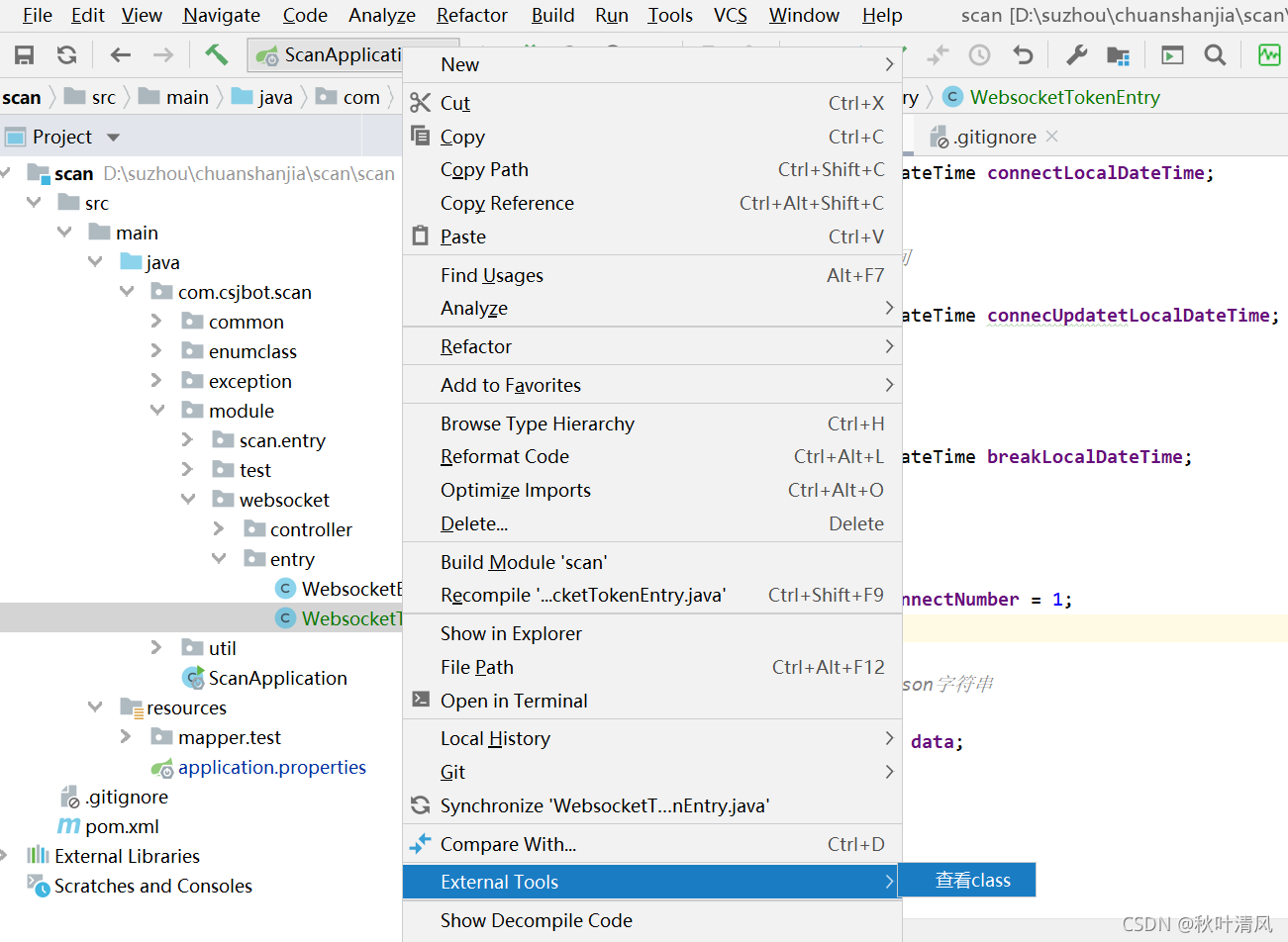Viewport: 1288px width, 942px height.
Task: Choose Copy Path in context menu
Action: (x=652, y=170)
